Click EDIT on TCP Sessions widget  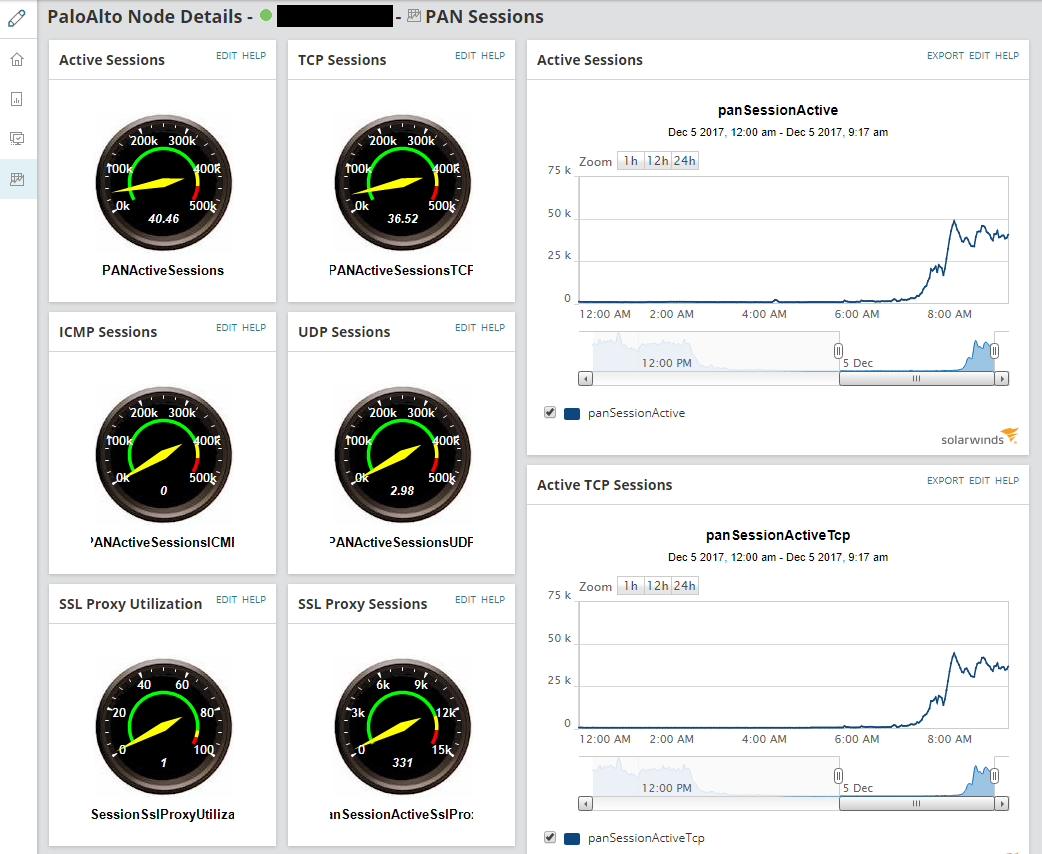pos(465,56)
